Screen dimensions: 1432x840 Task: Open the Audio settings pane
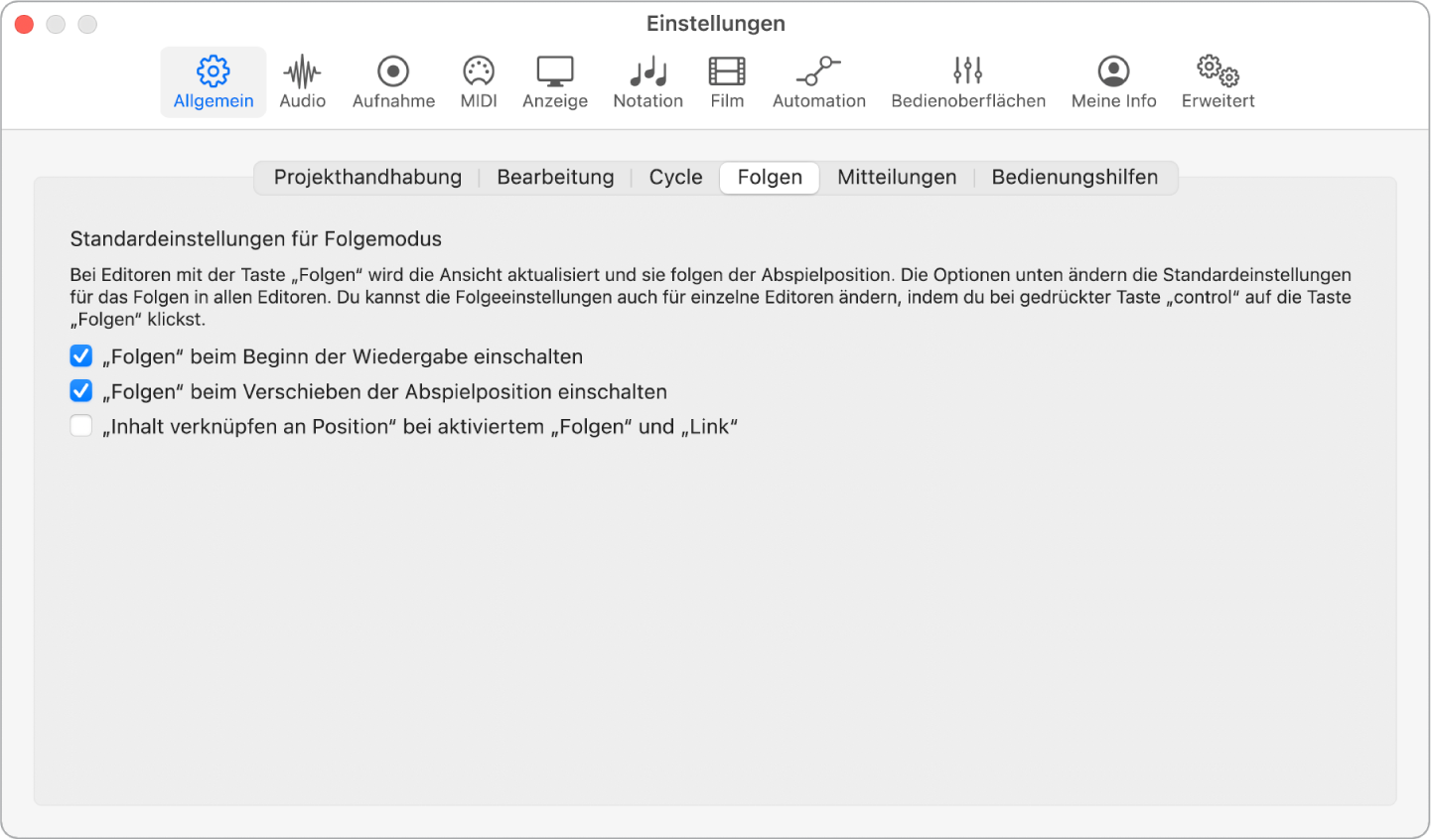pos(302,79)
